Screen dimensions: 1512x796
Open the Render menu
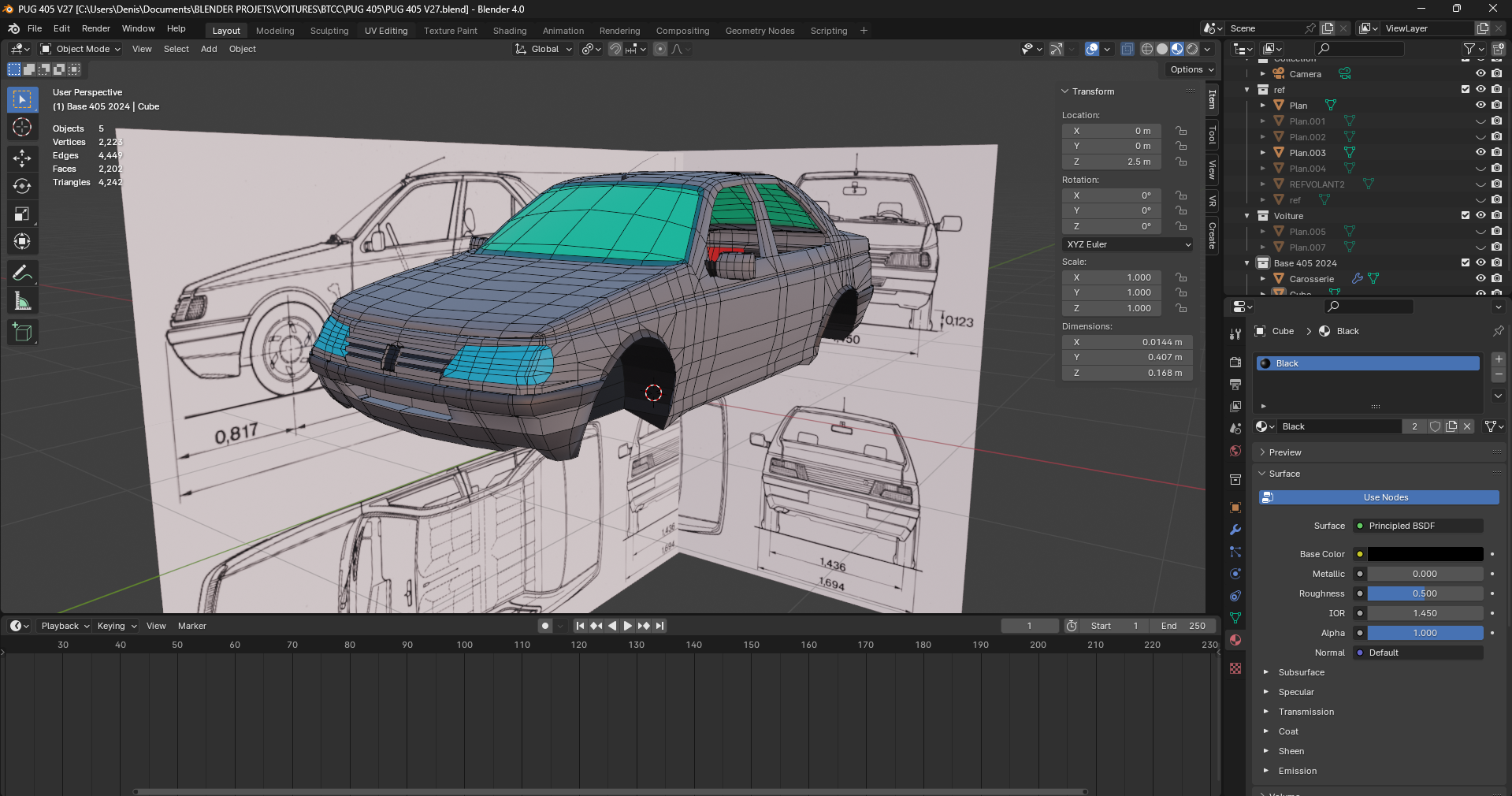95,28
